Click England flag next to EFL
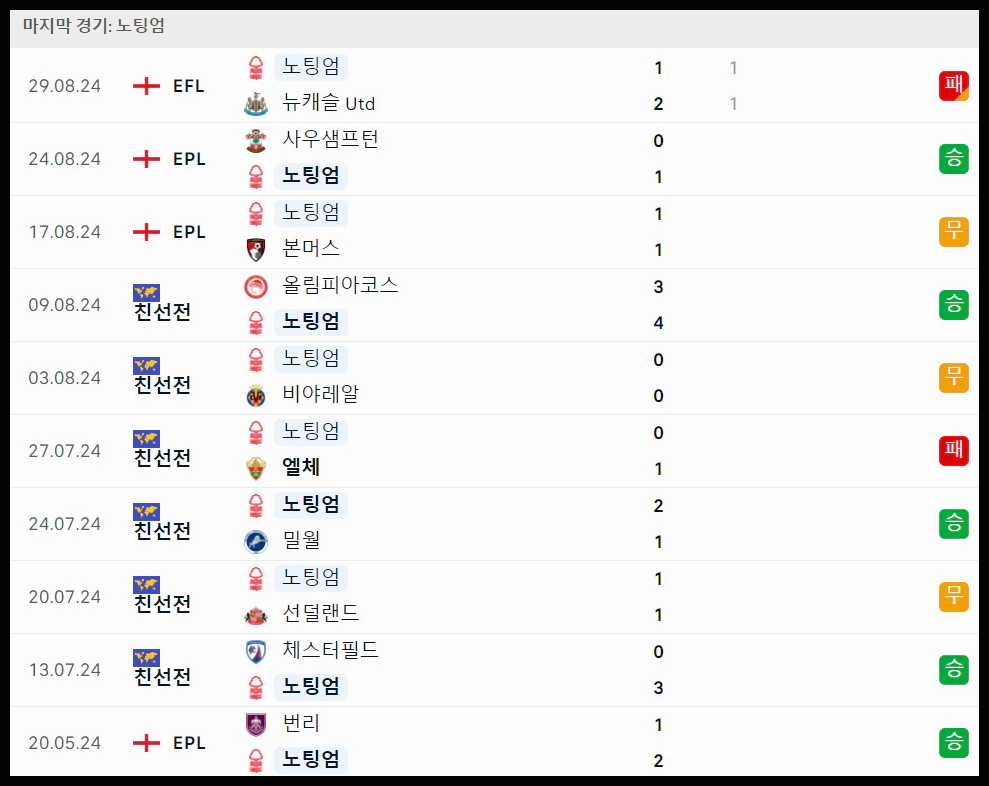 [x=146, y=86]
